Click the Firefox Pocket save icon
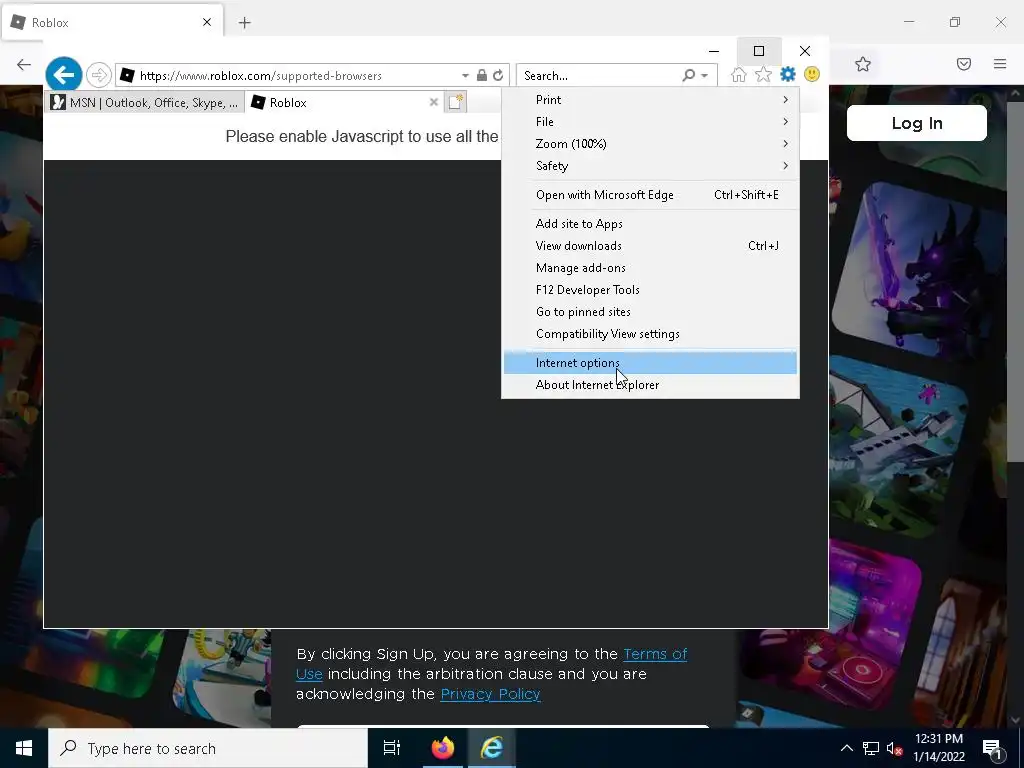This screenshot has width=1024, height=768. [x=964, y=64]
